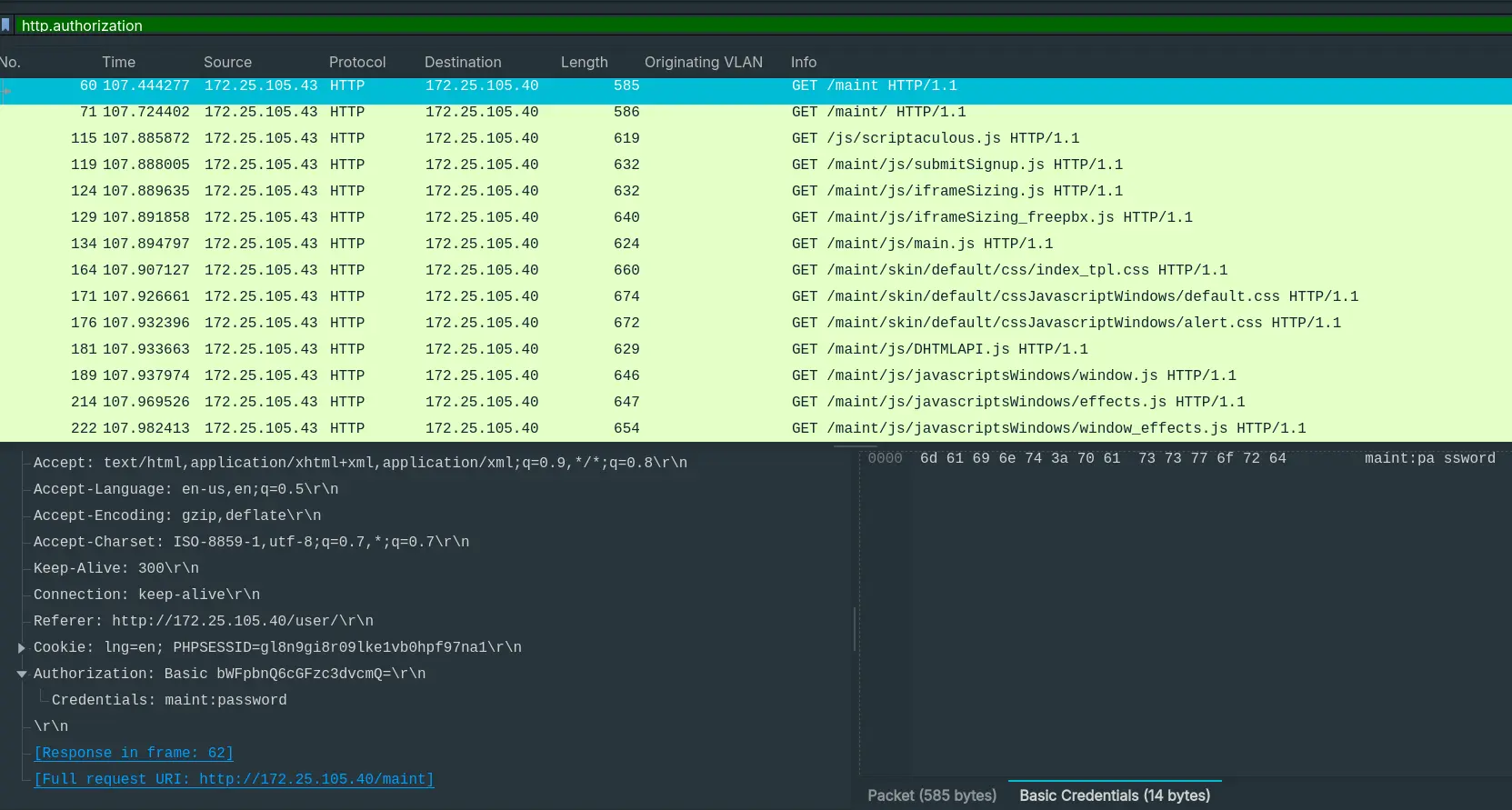This screenshot has height=810, width=1512.
Task: Click the display filter bookmark icon
Action: coord(6,25)
